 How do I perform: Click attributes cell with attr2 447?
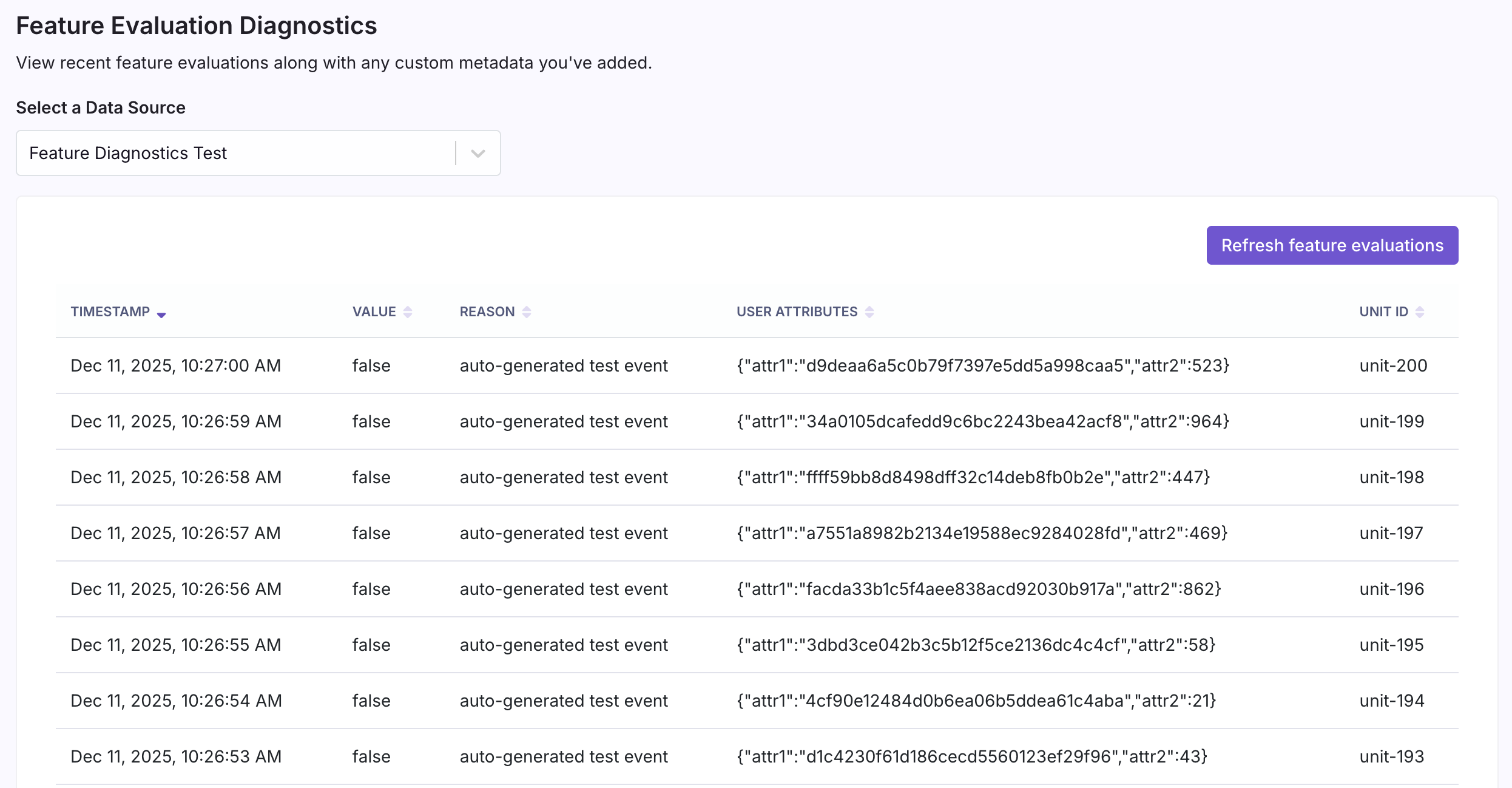coord(973,477)
